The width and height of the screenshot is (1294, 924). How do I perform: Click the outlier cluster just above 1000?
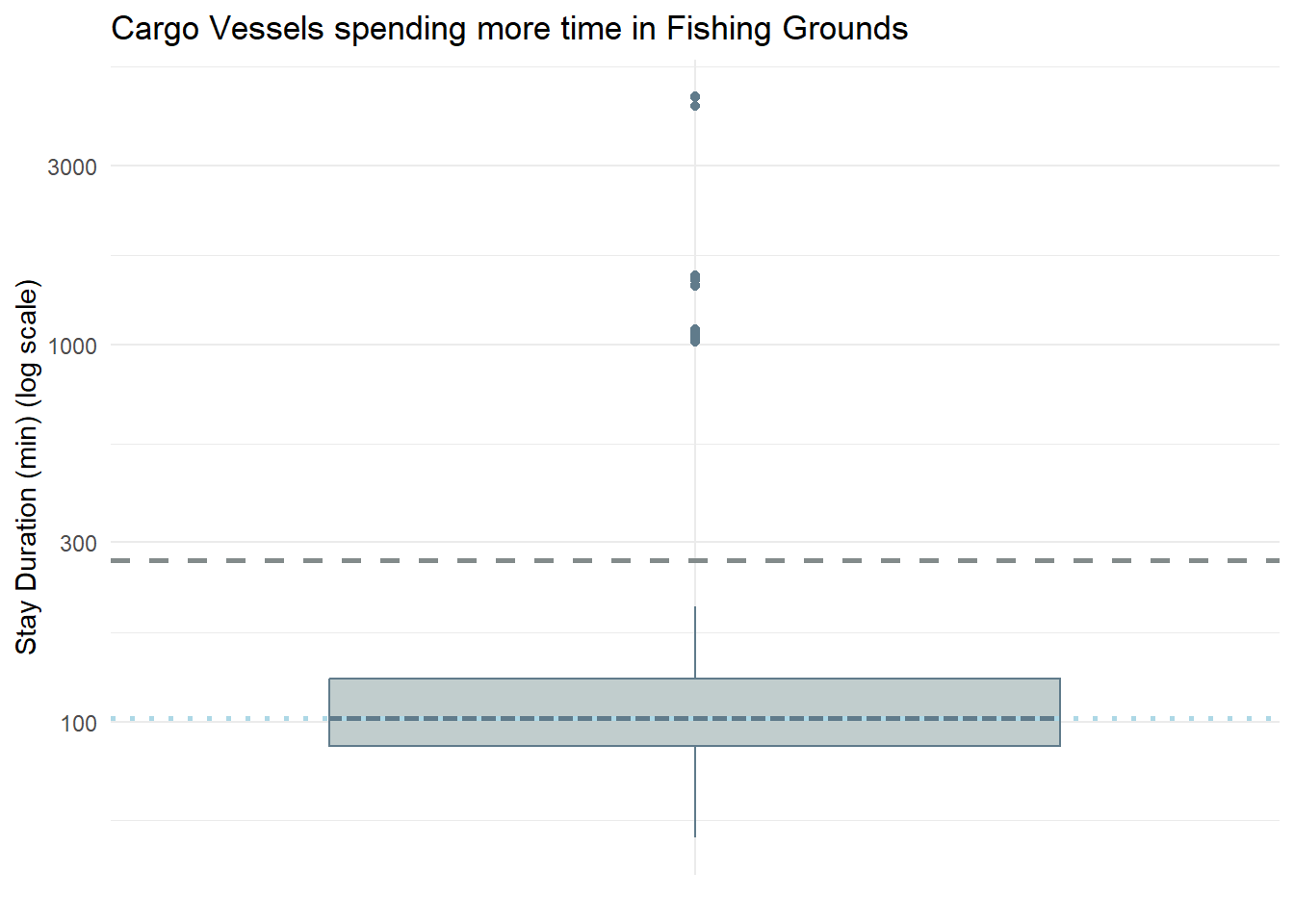(x=695, y=335)
